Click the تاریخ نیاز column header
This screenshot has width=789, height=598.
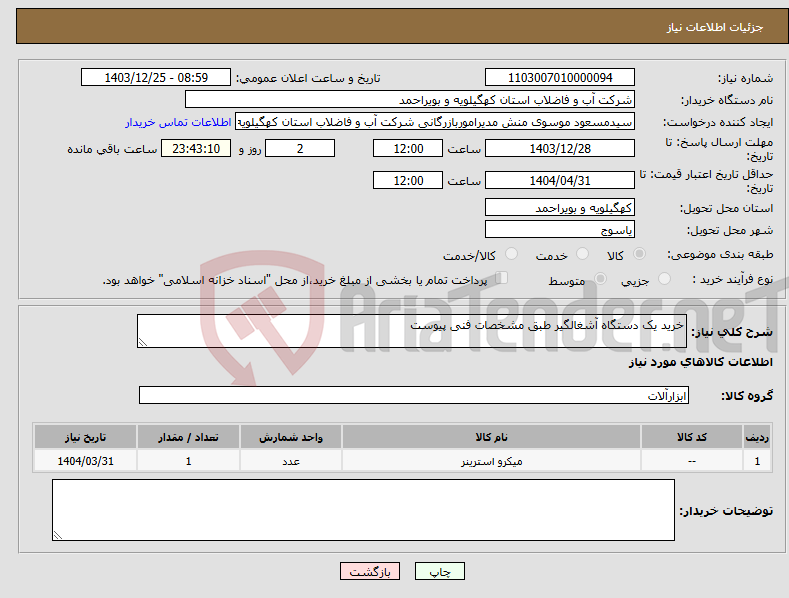tap(85, 437)
